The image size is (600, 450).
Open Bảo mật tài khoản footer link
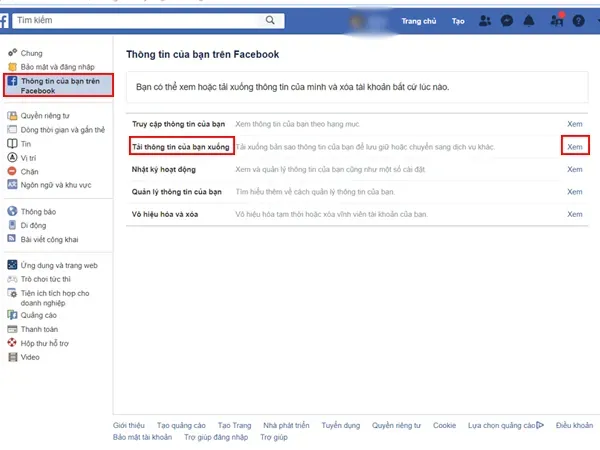click(142, 437)
